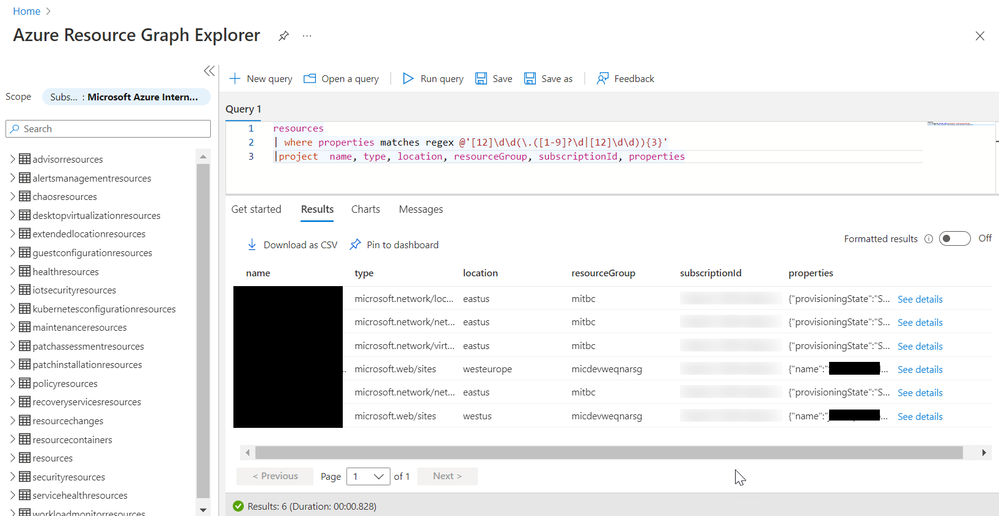Click the healthresources table icon
The image size is (999, 516).
[25, 271]
